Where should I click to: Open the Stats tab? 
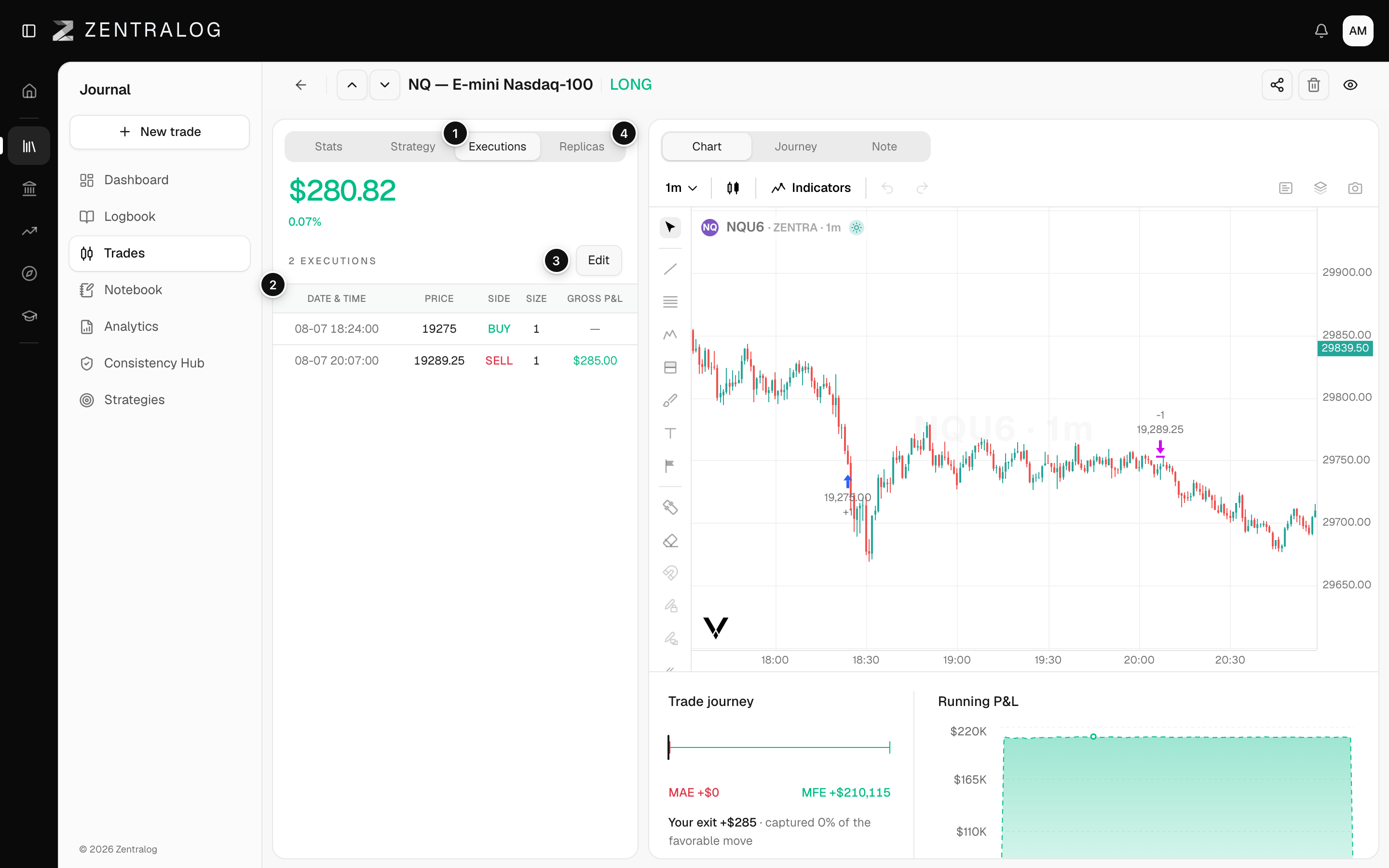(328, 147)
